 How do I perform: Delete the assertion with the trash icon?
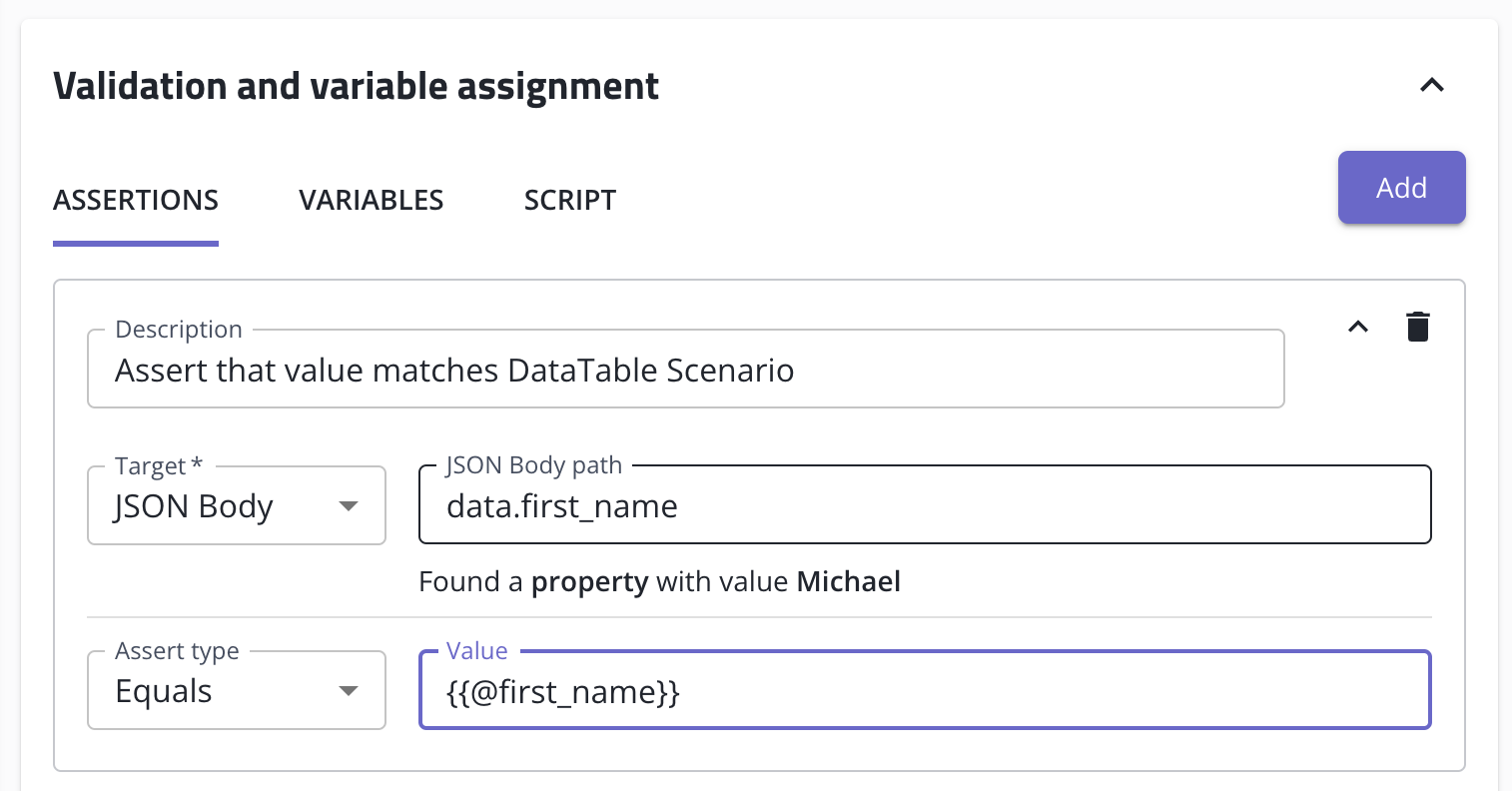click(x=1417, y=327)
